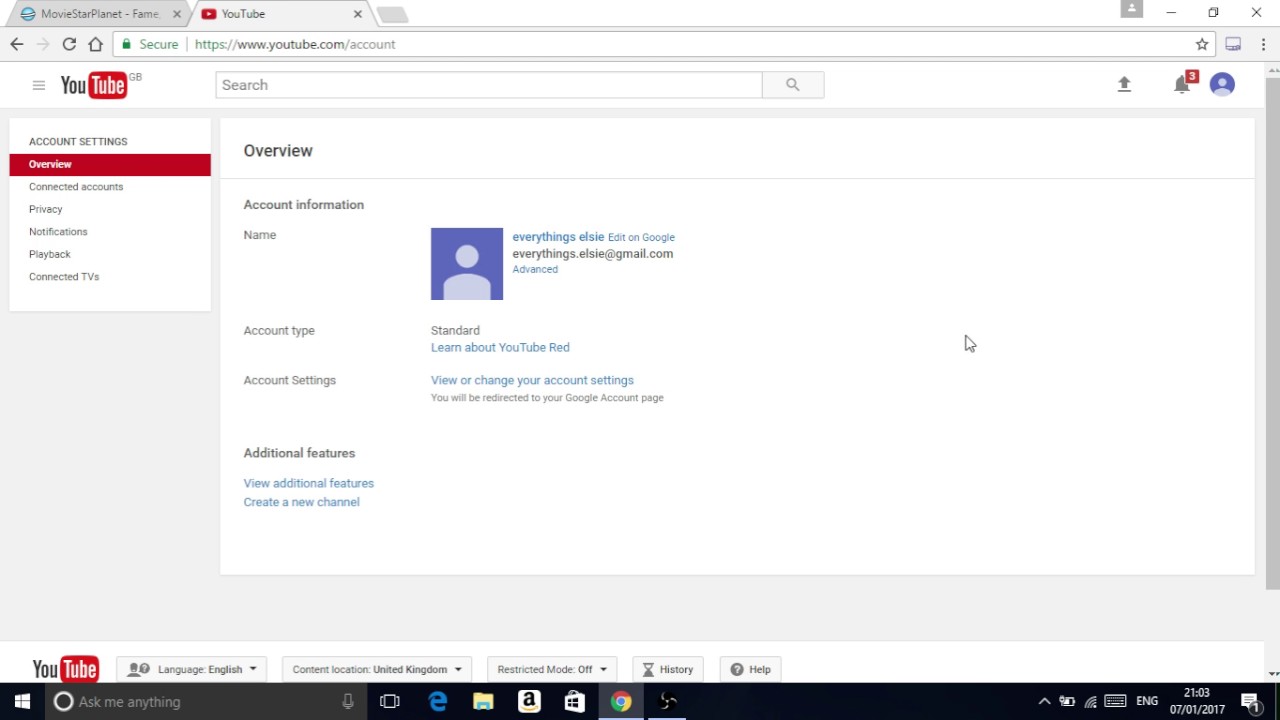
Task: Close the MovieStarPlanet tab
Action: [x=177, y=14]
